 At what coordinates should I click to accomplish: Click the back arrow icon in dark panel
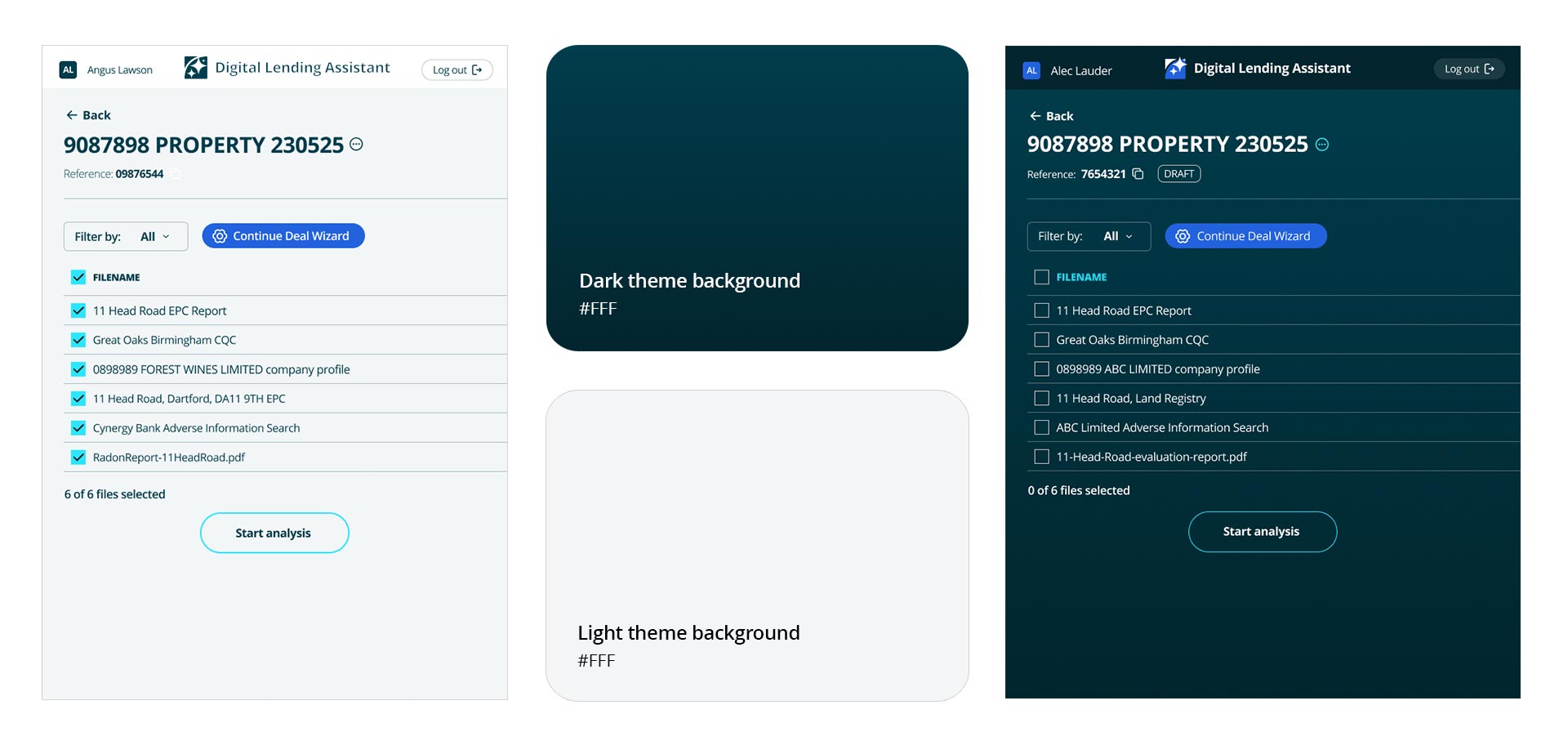1035,116
